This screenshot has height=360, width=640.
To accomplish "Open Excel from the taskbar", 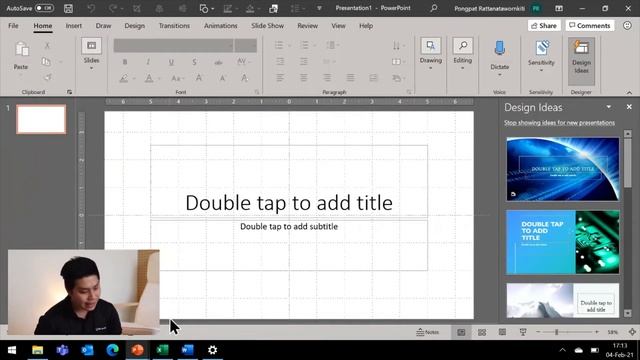I will [162, 350].
